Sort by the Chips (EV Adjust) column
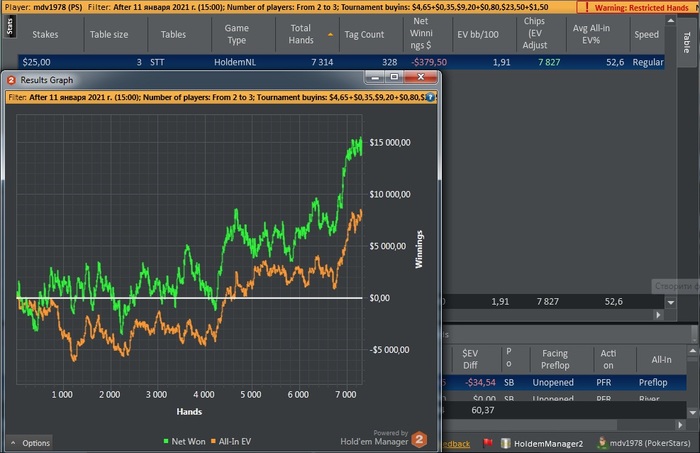 (x=535, y=33)
